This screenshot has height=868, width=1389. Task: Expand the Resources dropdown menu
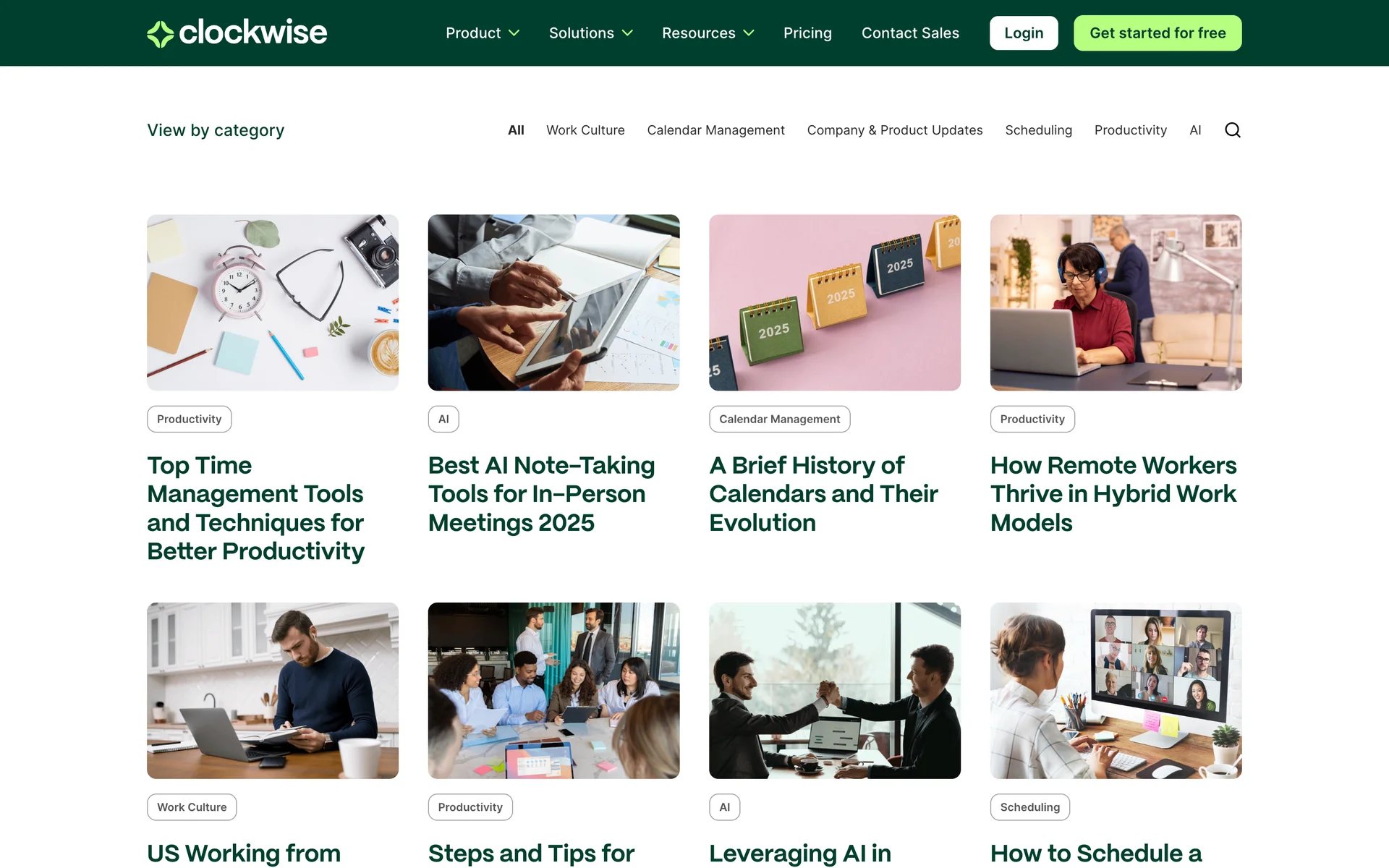tap(708, 33)
